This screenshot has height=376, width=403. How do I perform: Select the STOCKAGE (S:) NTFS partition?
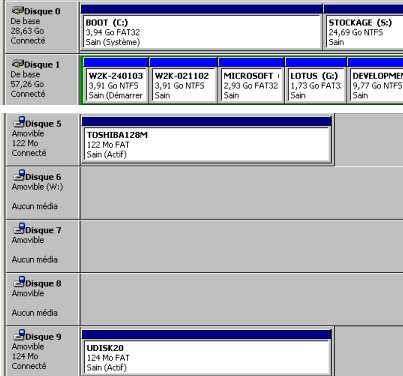coord(364,32)
